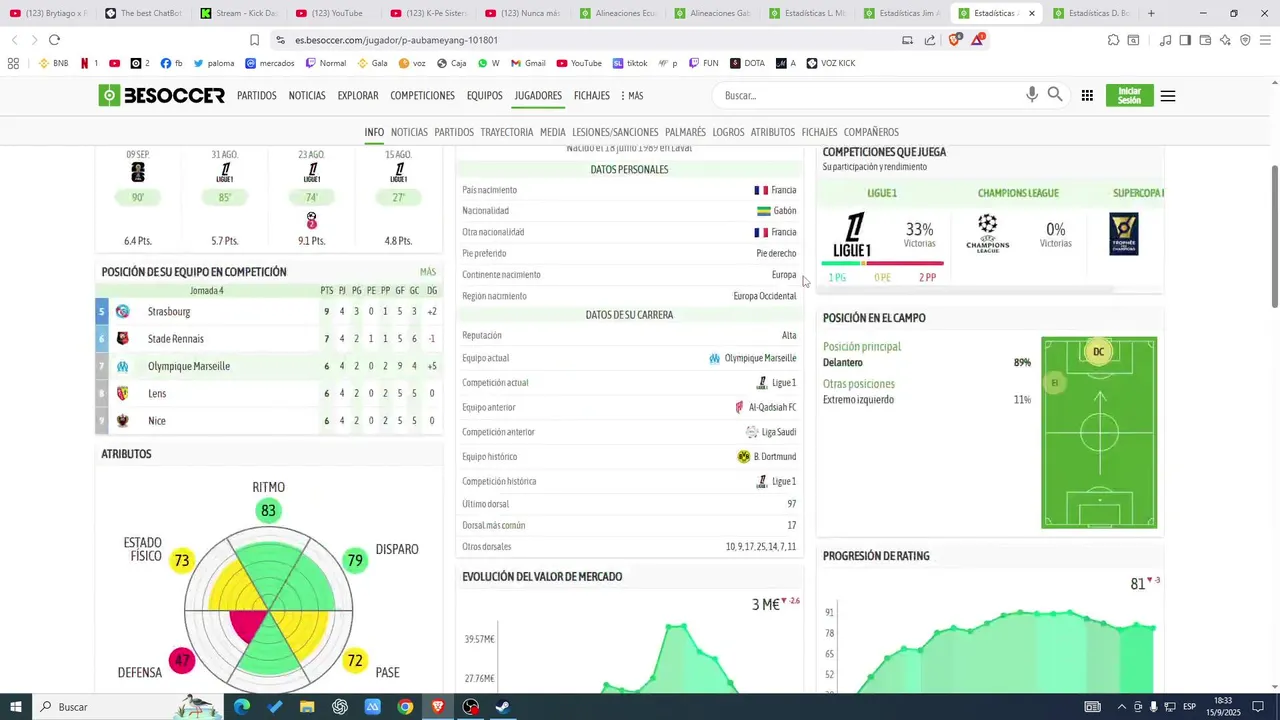The image size is (1280, 720).
Task: Open the tiktok bookmark
Action: [x=630, y=63]
